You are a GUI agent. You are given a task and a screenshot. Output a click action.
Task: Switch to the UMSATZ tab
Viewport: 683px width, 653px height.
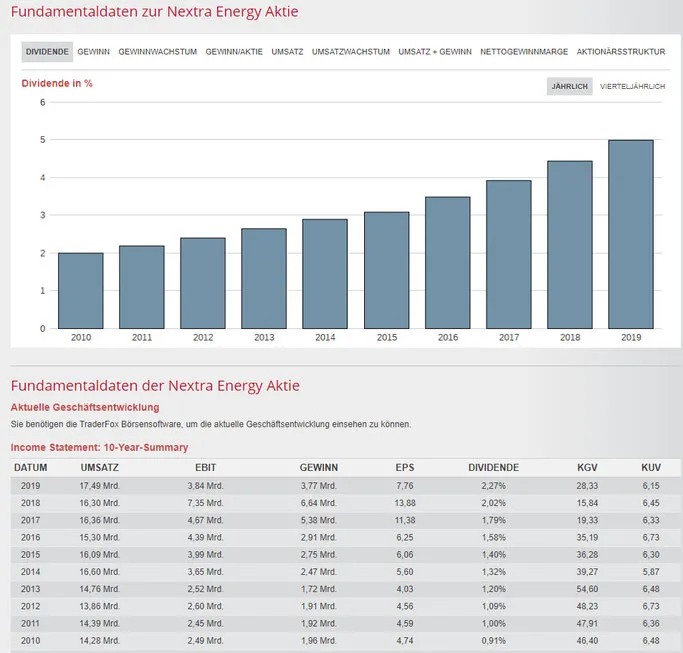click(287, 52)
